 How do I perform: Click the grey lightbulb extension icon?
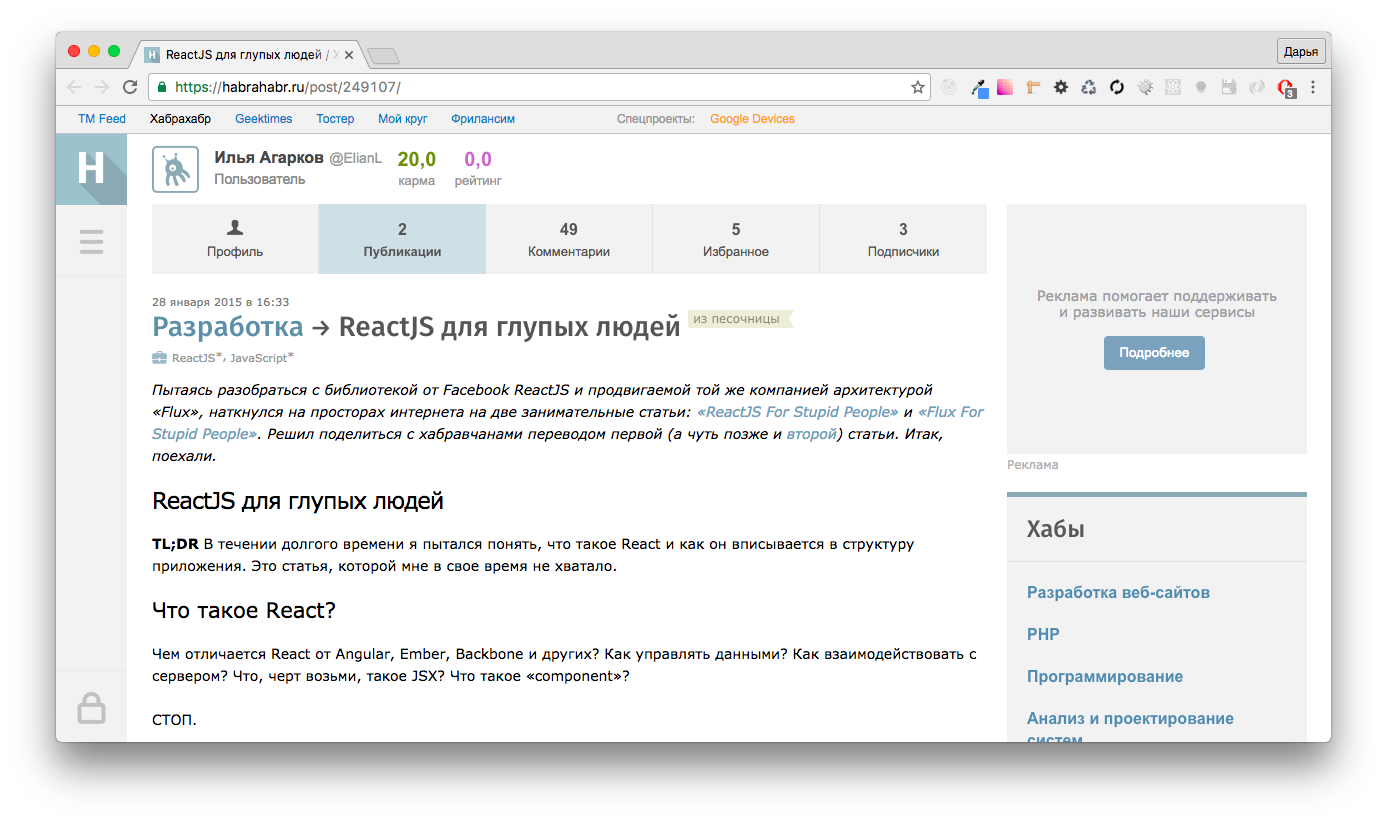tap(1201, 87)
